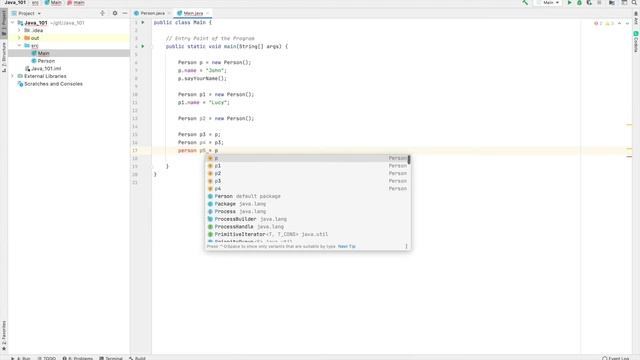Screen dimensions: 640x360
Task: Run with Coverage from the top toolbar
Action: [x=589, y=3]
